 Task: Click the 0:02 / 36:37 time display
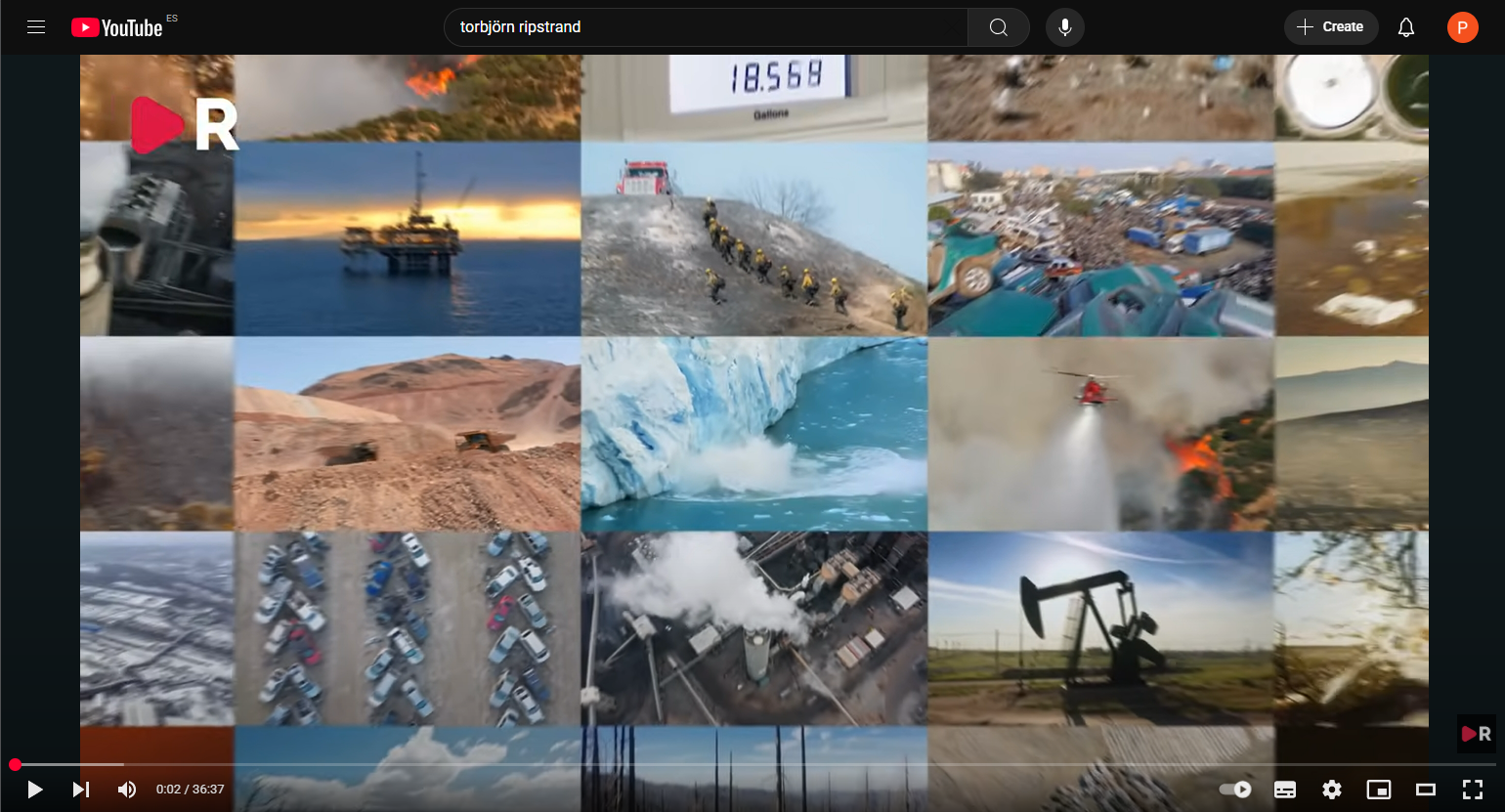[191, 790]
